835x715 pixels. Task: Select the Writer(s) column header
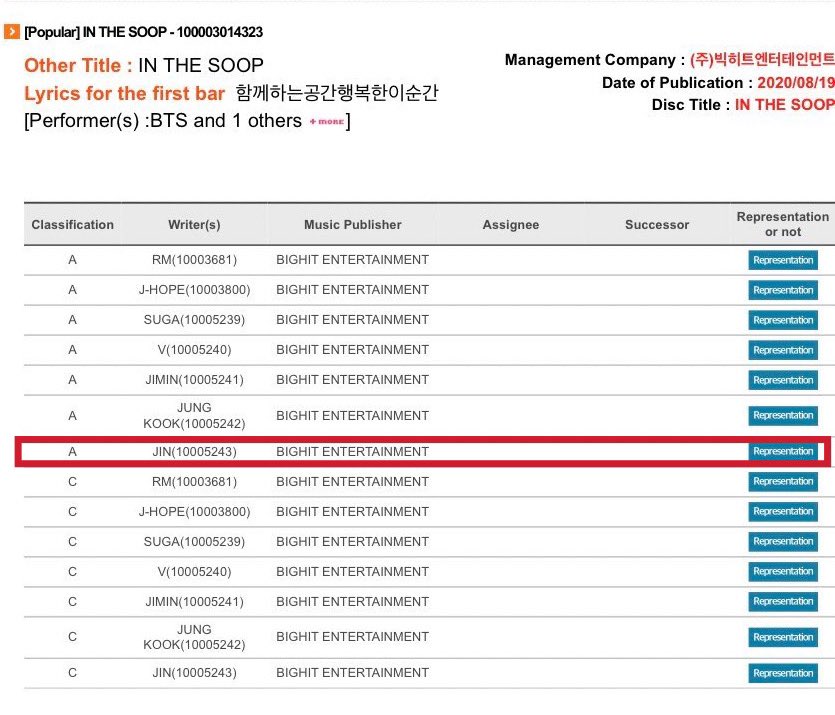(x=194, y=225)
